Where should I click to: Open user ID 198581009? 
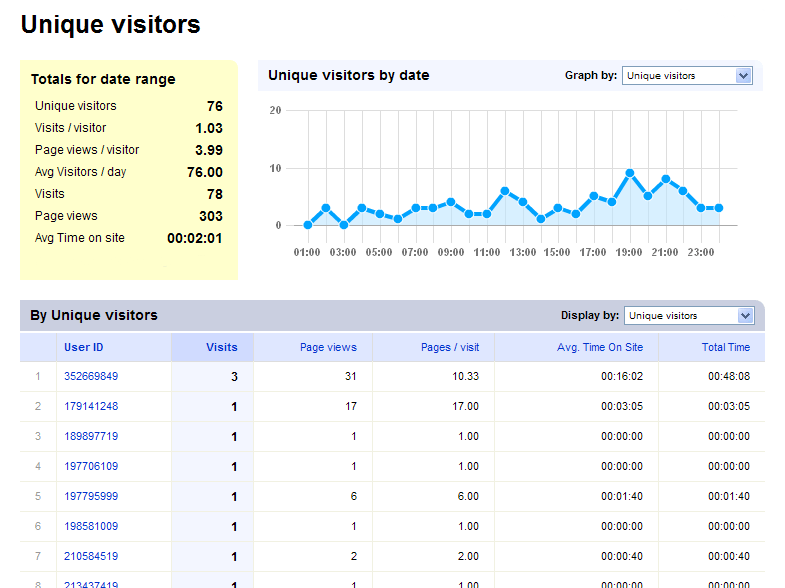[x=91, y=527]
